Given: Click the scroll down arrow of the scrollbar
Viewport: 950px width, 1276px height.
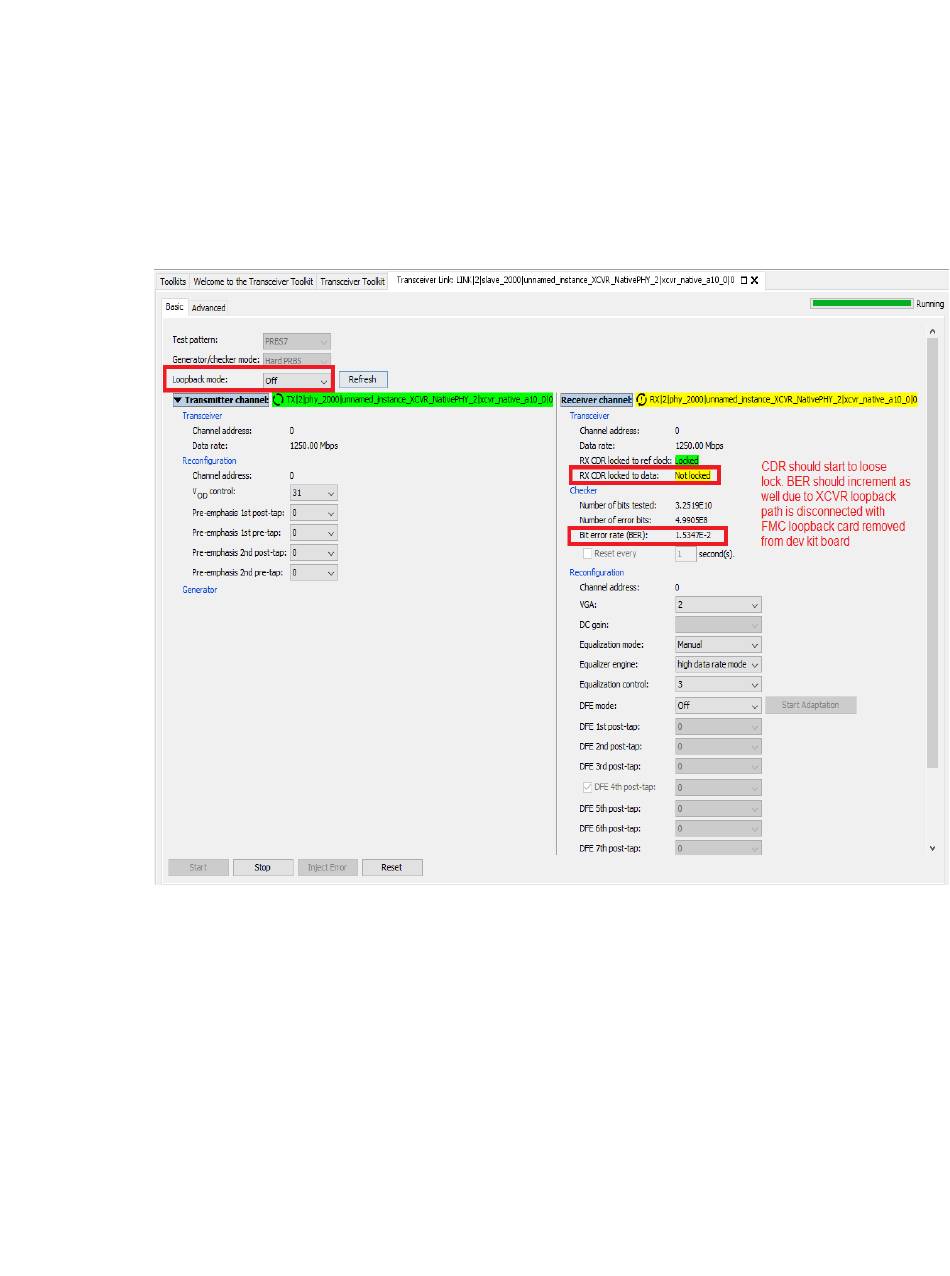Looking at the screenshot, I should point(932,848).
